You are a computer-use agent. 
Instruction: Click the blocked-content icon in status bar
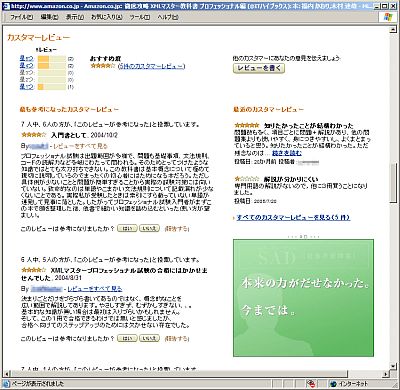(x=311, y=384)
